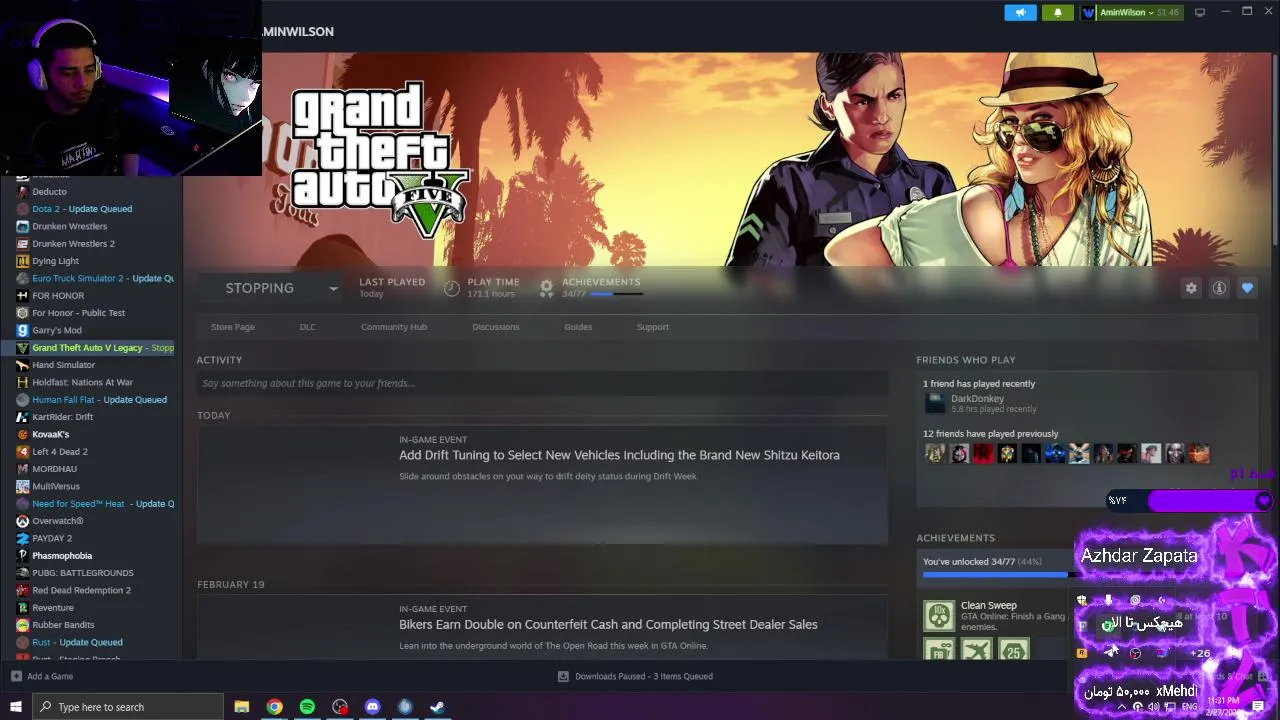Screen dimensions: 1280x720
Task: Click the PAYDAY 2 game icon
Action: pos(22,538)
